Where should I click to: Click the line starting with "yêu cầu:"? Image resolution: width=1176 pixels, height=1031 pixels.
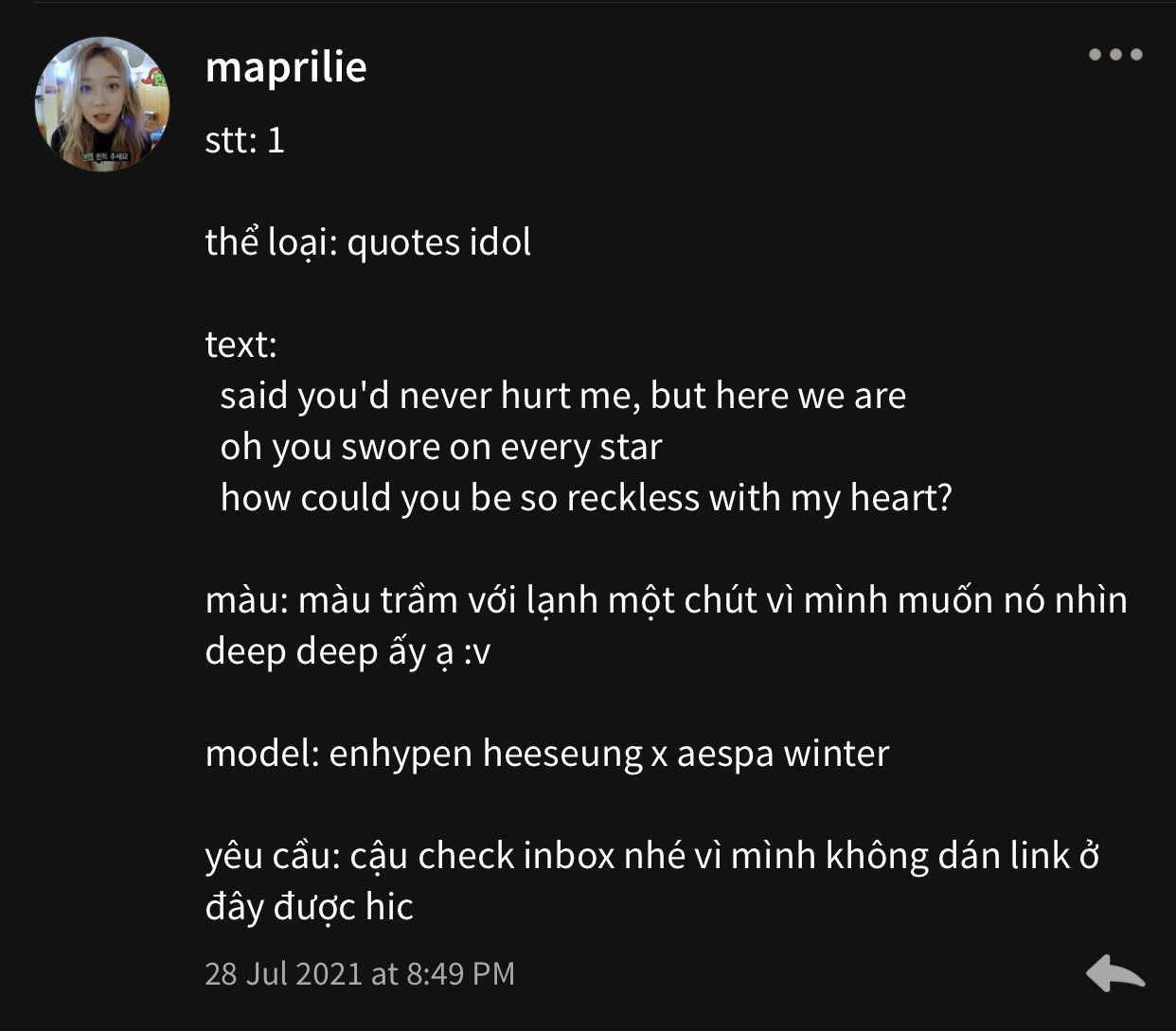(651, 856)
